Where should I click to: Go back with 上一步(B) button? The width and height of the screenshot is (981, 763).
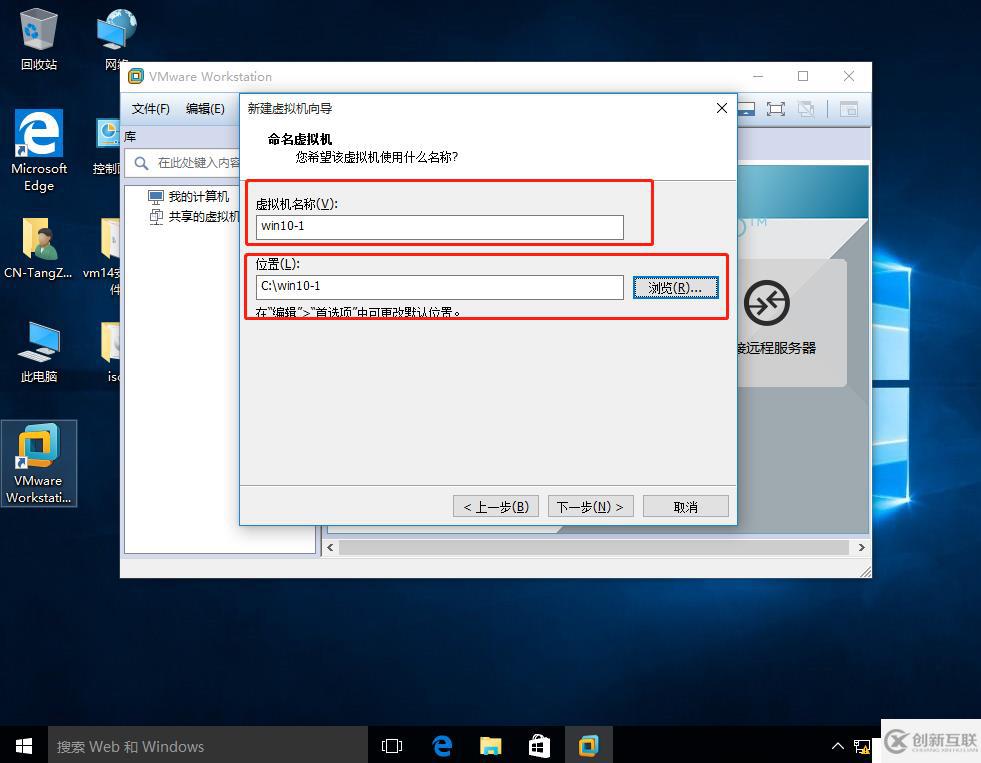click(x=496, y=507)
